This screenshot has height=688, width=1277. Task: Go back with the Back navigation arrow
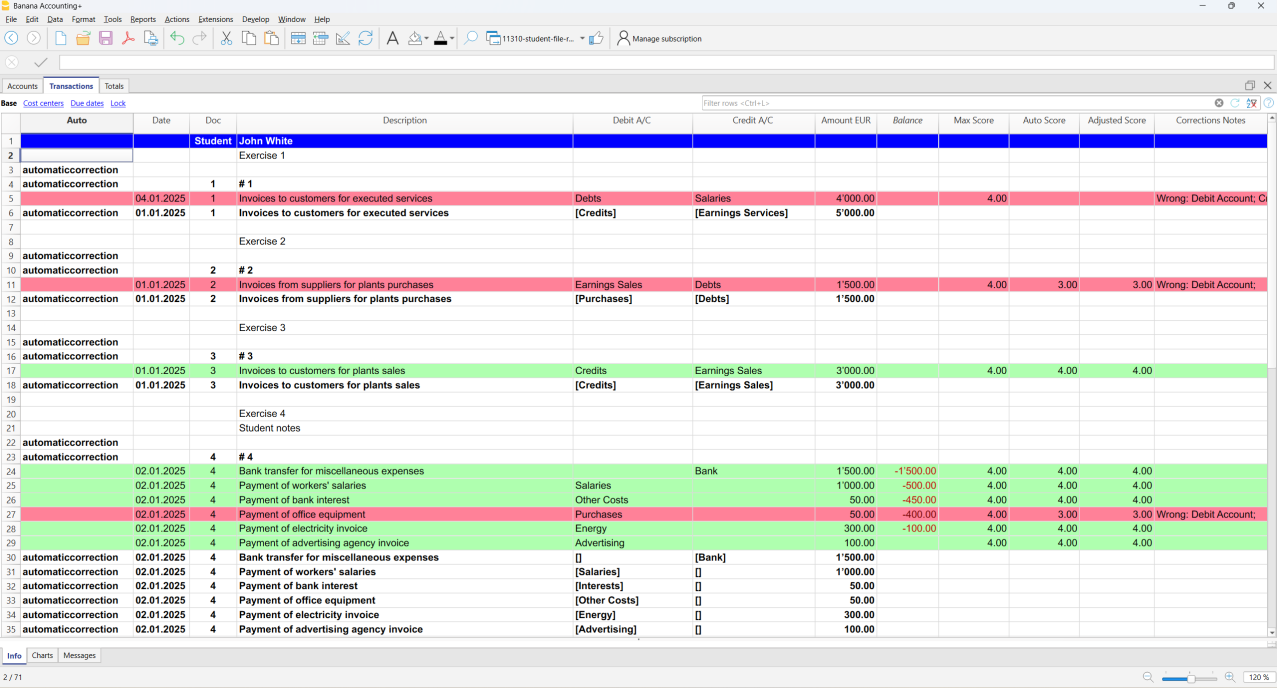11,38
